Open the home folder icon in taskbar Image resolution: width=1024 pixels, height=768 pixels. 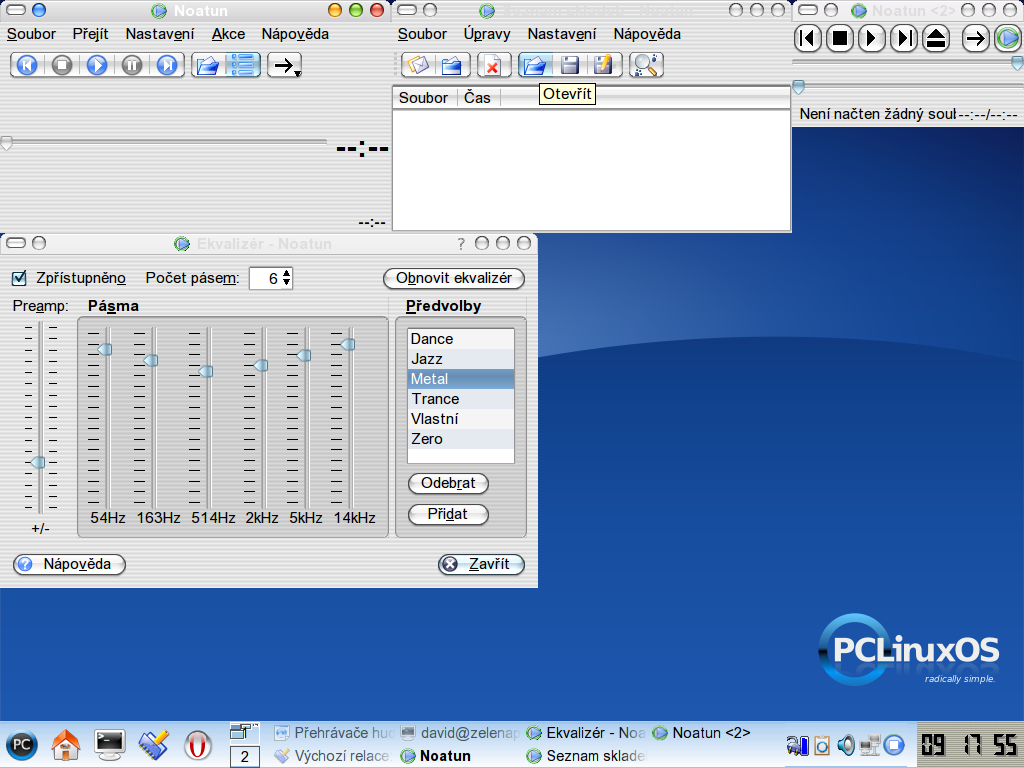(66, 745)
